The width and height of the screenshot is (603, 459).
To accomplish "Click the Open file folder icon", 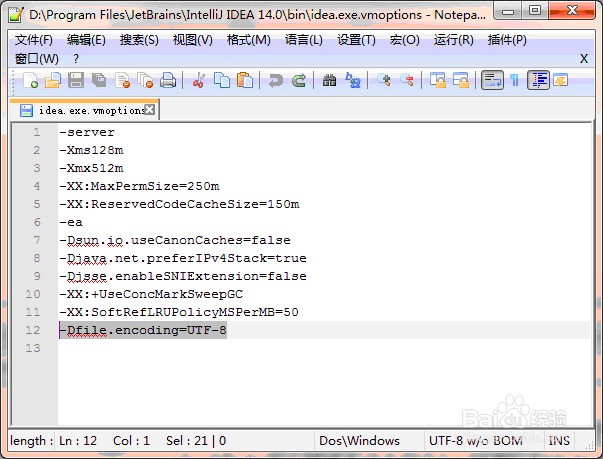I will (53, 81).
